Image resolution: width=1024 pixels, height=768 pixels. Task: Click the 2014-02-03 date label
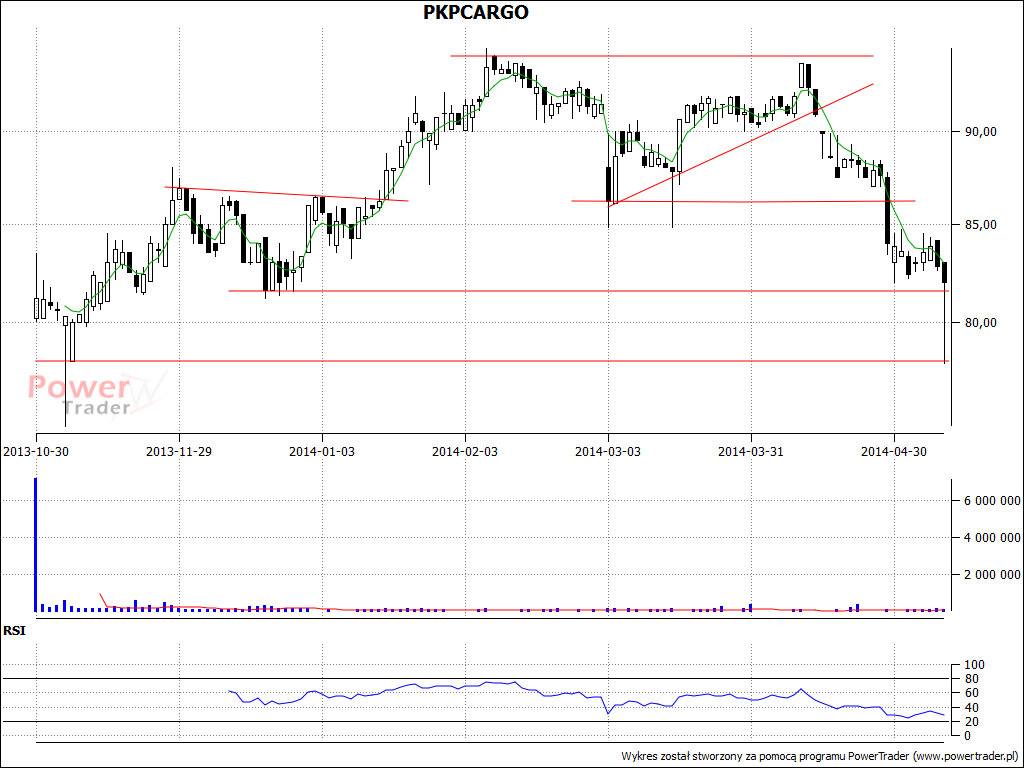click(x=465, y=451)
